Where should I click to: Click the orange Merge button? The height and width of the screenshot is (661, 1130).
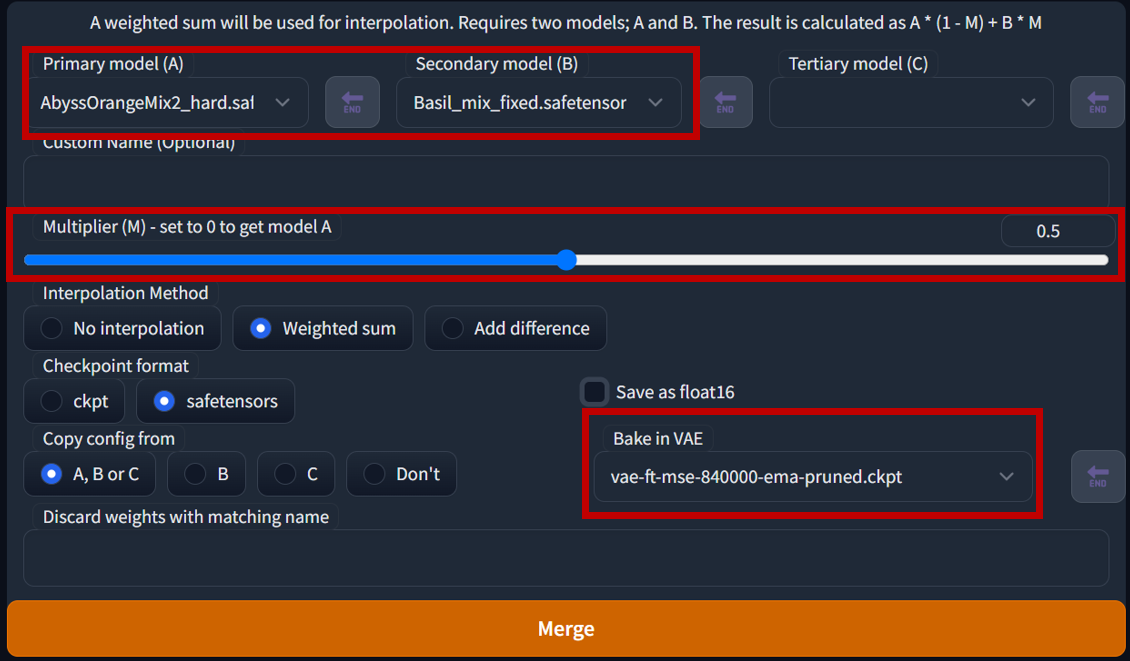click(566, 629)
